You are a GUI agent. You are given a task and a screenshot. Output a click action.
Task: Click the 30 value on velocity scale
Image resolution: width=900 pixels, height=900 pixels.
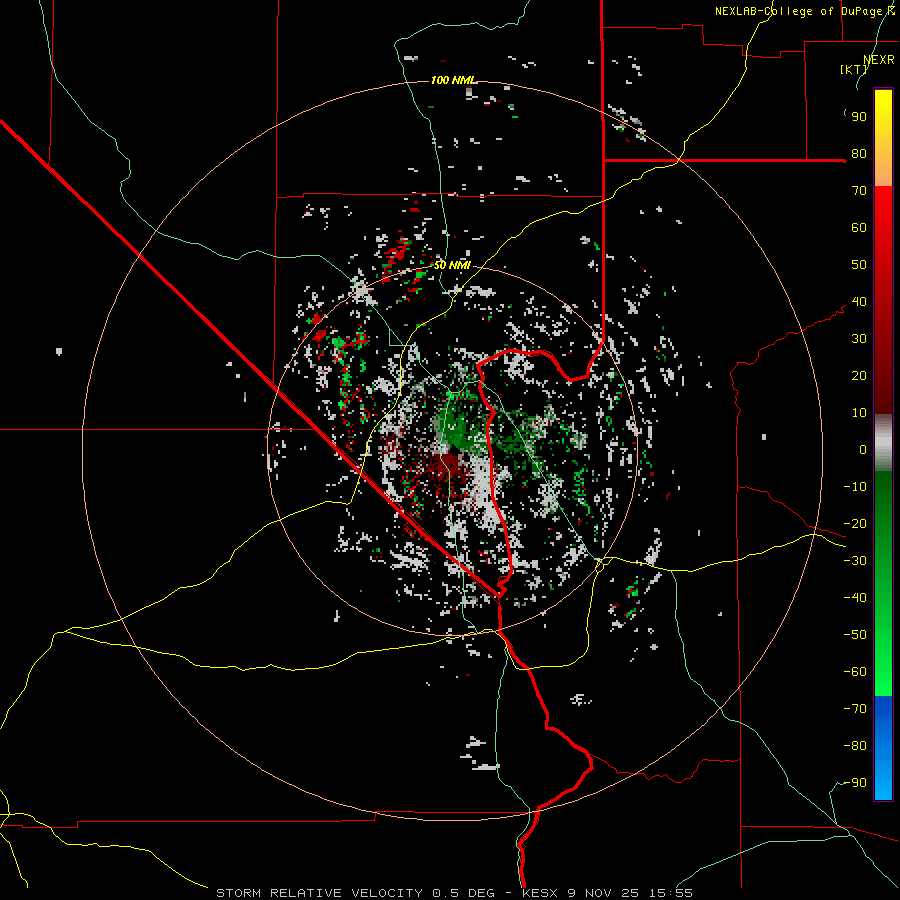coord(859,339)
